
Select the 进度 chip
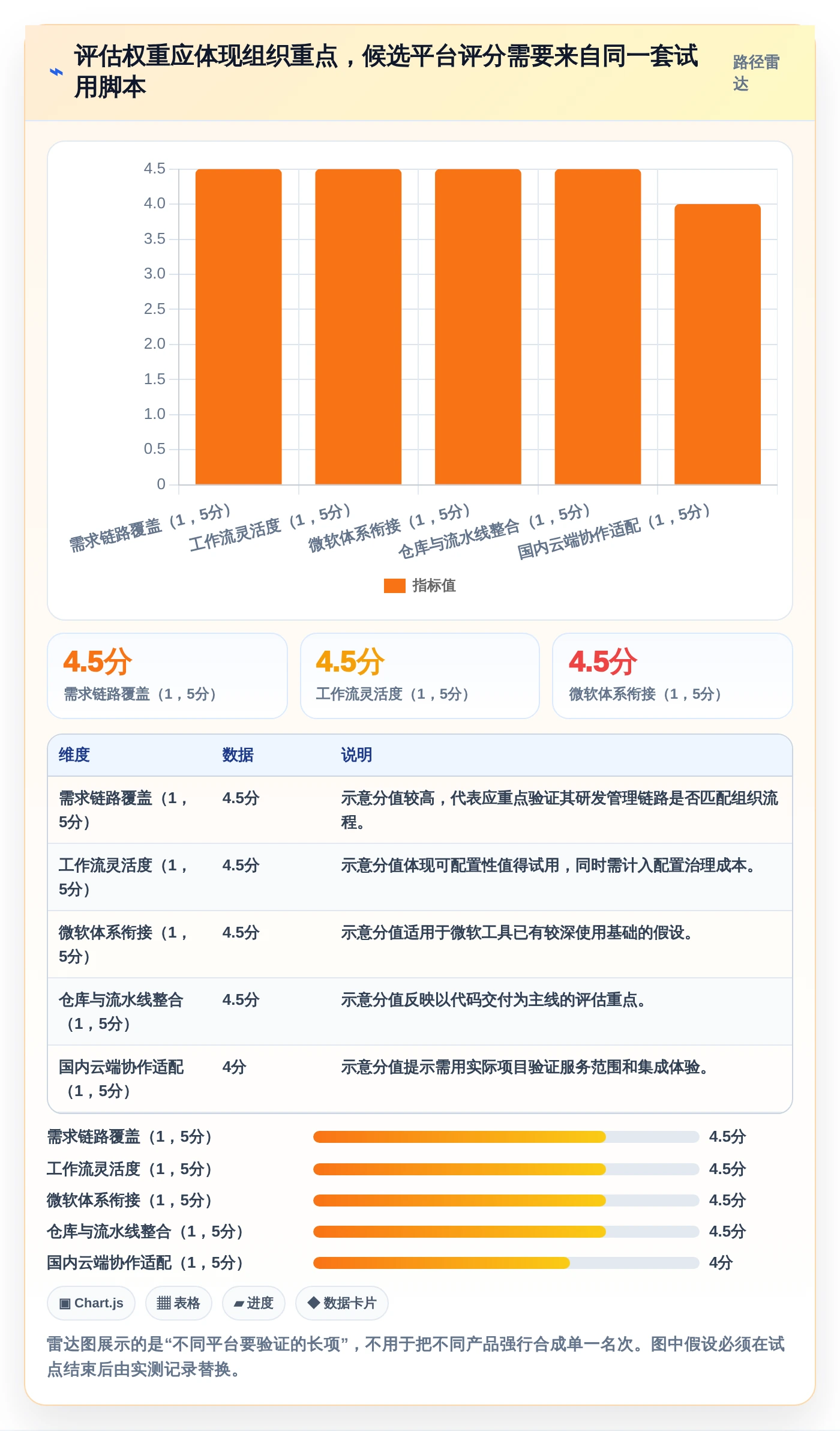(254, 1303)
